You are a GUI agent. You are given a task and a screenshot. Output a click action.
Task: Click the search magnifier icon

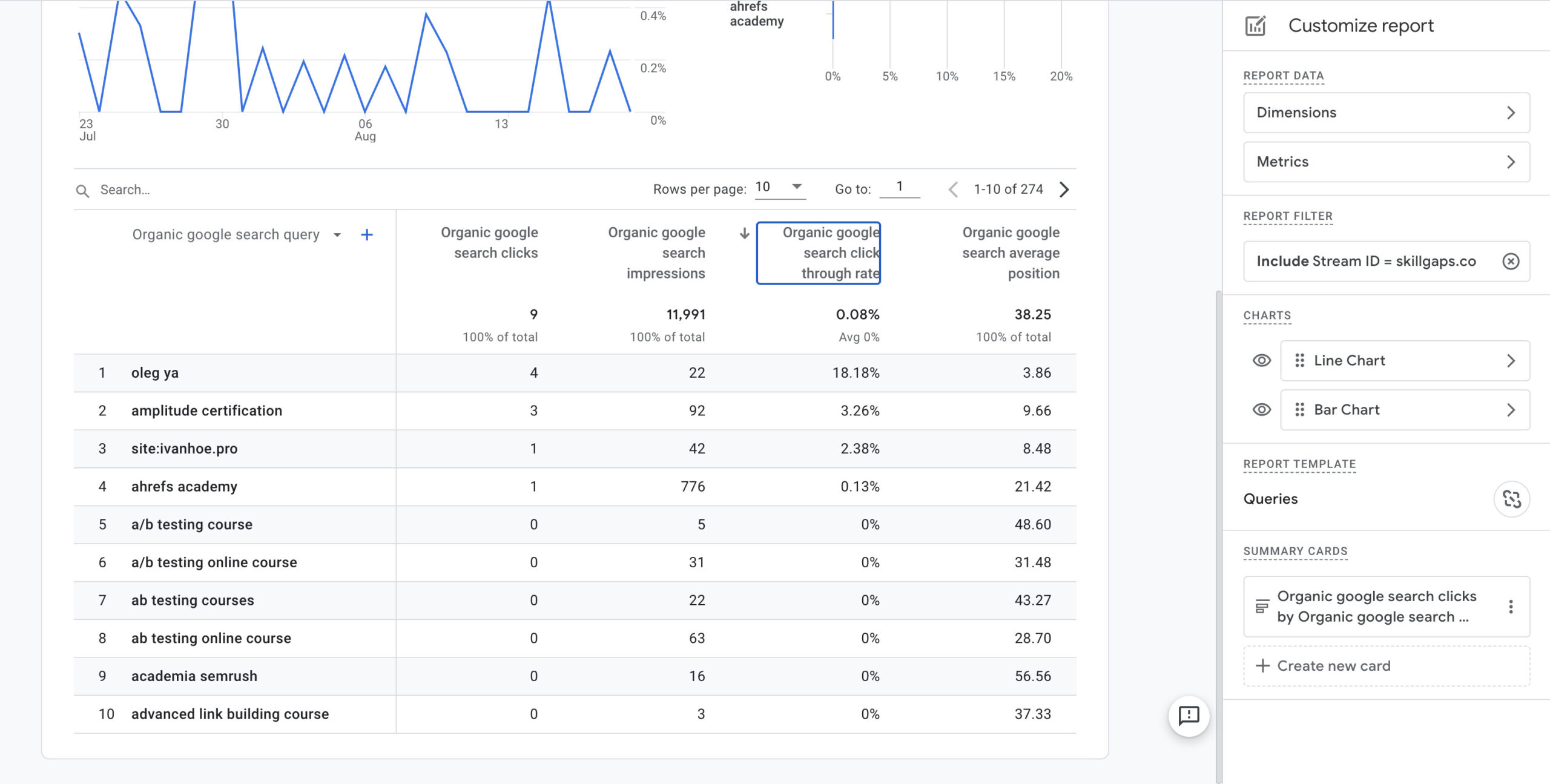[x=83, y=191]
